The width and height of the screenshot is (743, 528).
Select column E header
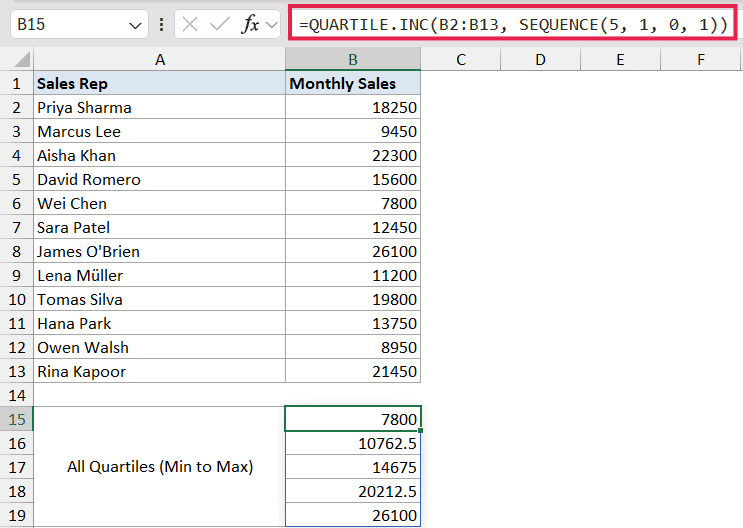click(620, 60)
